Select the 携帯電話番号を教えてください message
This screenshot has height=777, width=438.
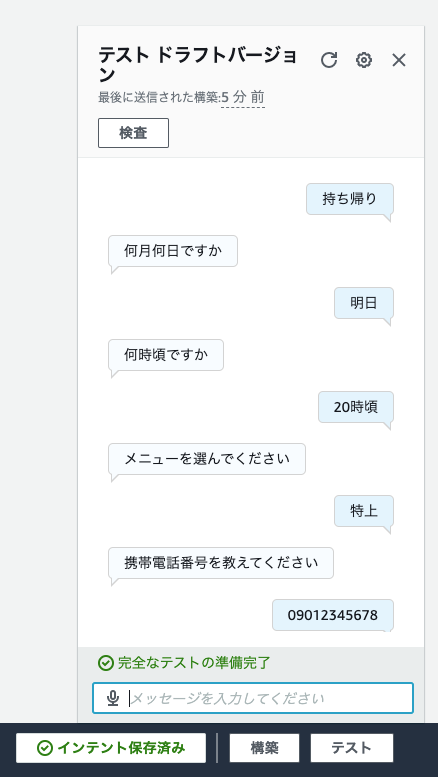coord(221,563)
